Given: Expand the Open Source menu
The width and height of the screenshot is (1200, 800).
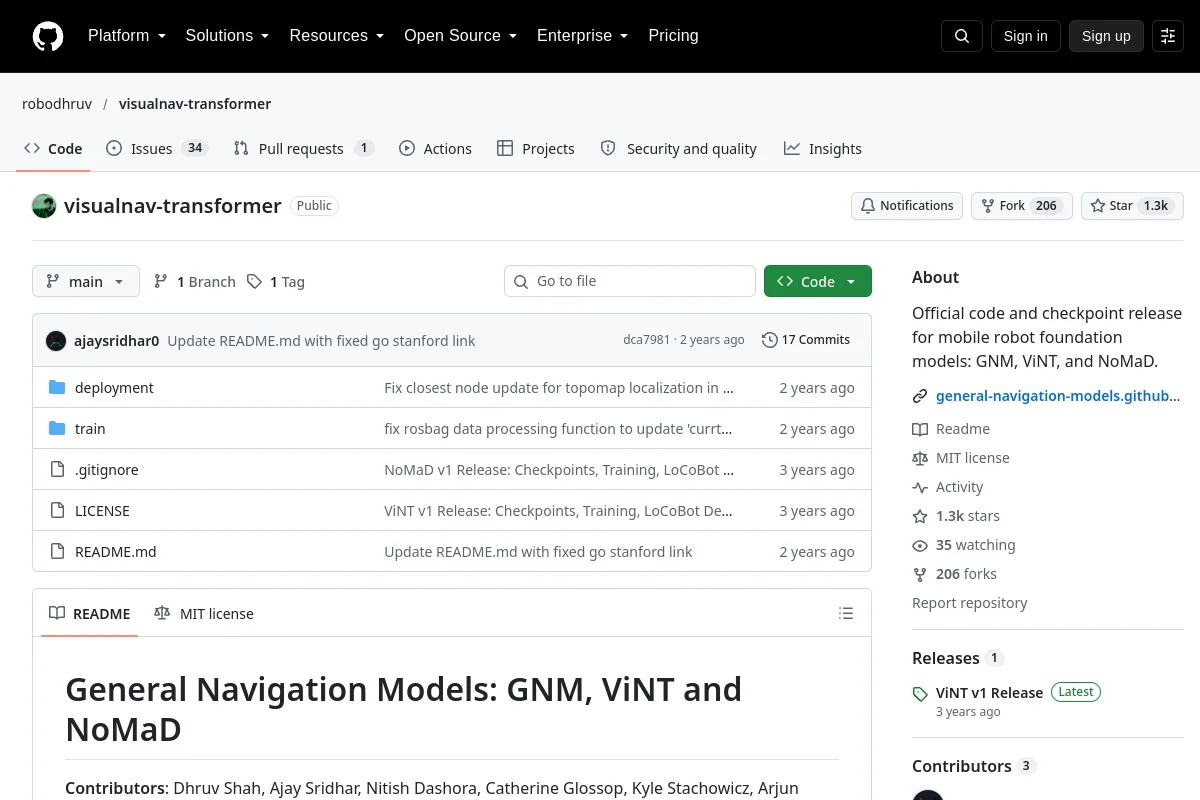Looking at the screenshot, I should click(x=460, y=36).
